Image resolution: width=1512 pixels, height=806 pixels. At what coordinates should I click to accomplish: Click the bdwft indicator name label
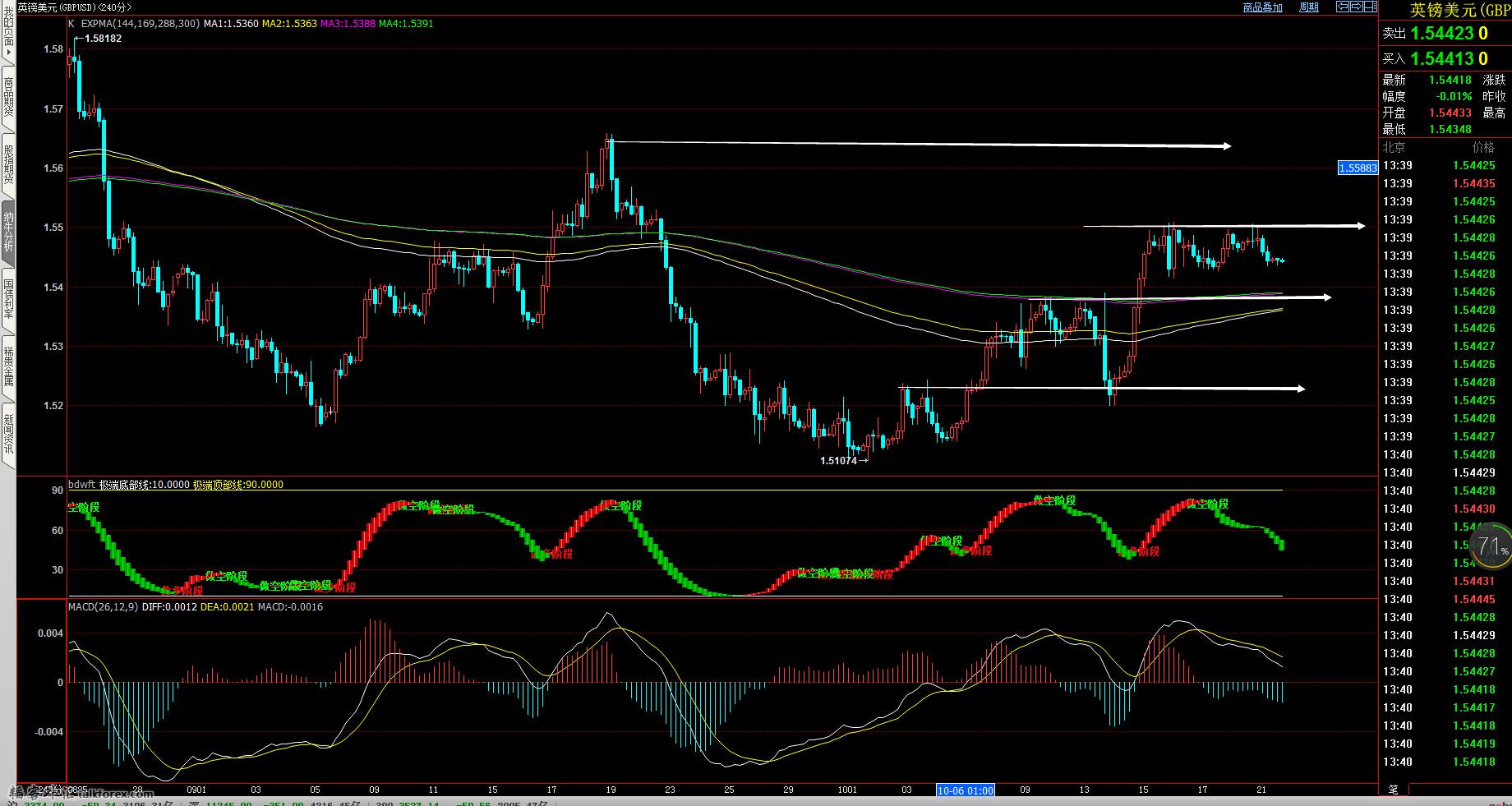[x=82, y=485]
